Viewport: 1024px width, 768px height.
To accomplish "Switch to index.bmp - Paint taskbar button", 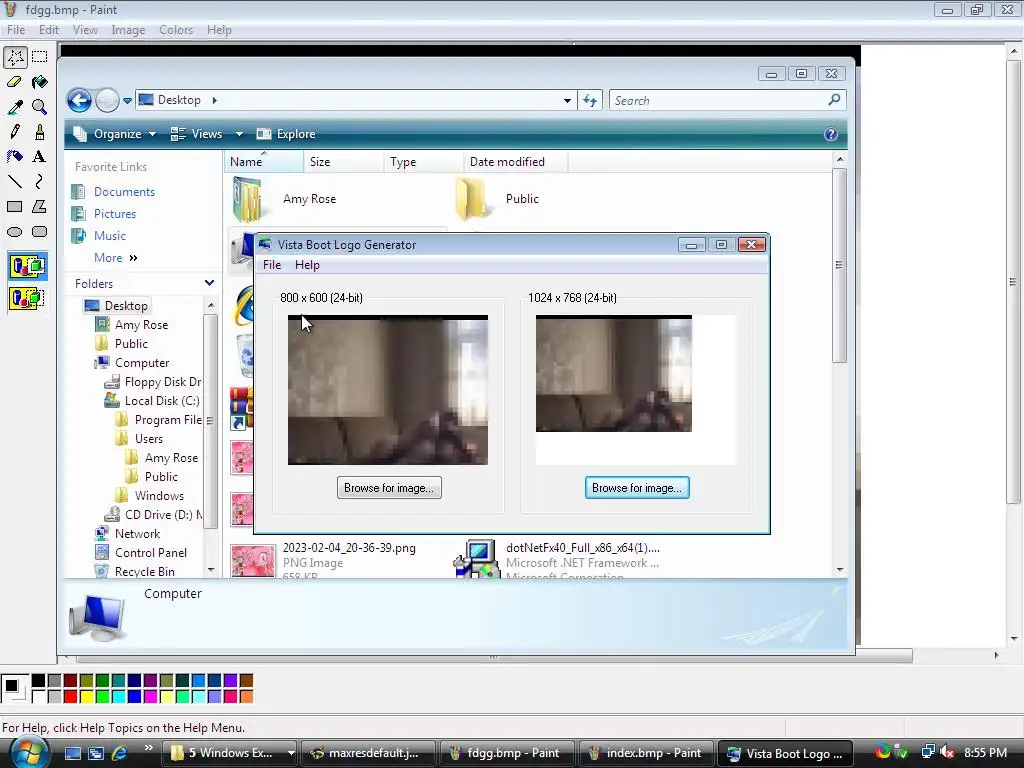I will [x=645, y=753].
